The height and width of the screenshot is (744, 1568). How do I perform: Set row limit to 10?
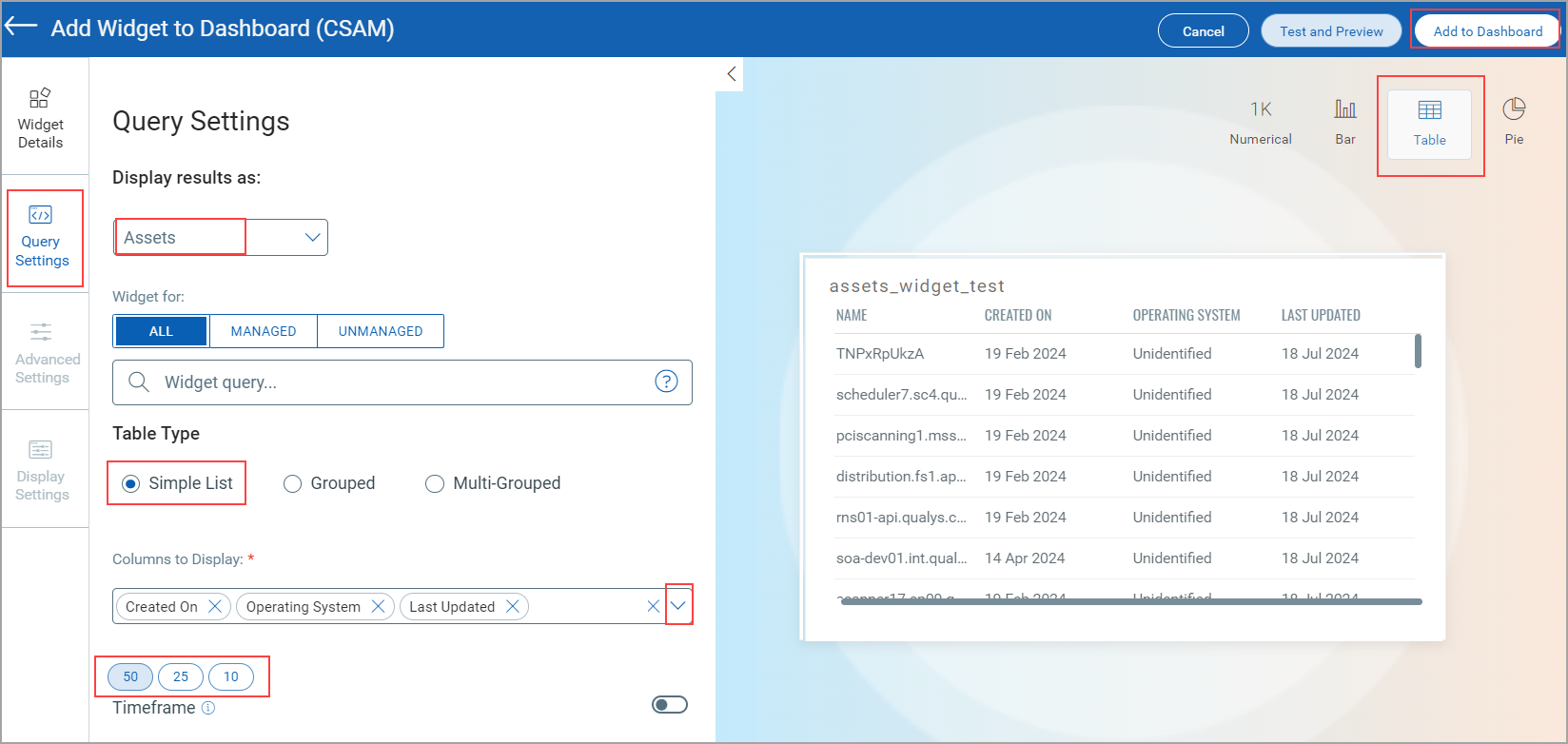pyautogui.click(x=231, y=676)
